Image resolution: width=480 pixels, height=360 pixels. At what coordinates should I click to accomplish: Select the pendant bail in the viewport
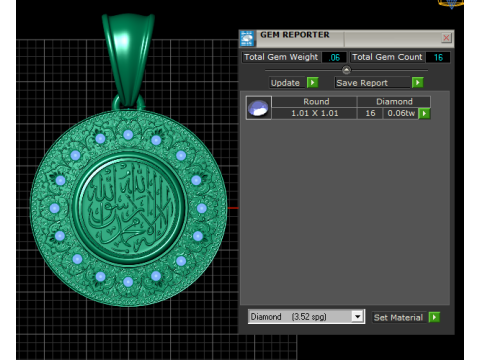coord(128,60)
